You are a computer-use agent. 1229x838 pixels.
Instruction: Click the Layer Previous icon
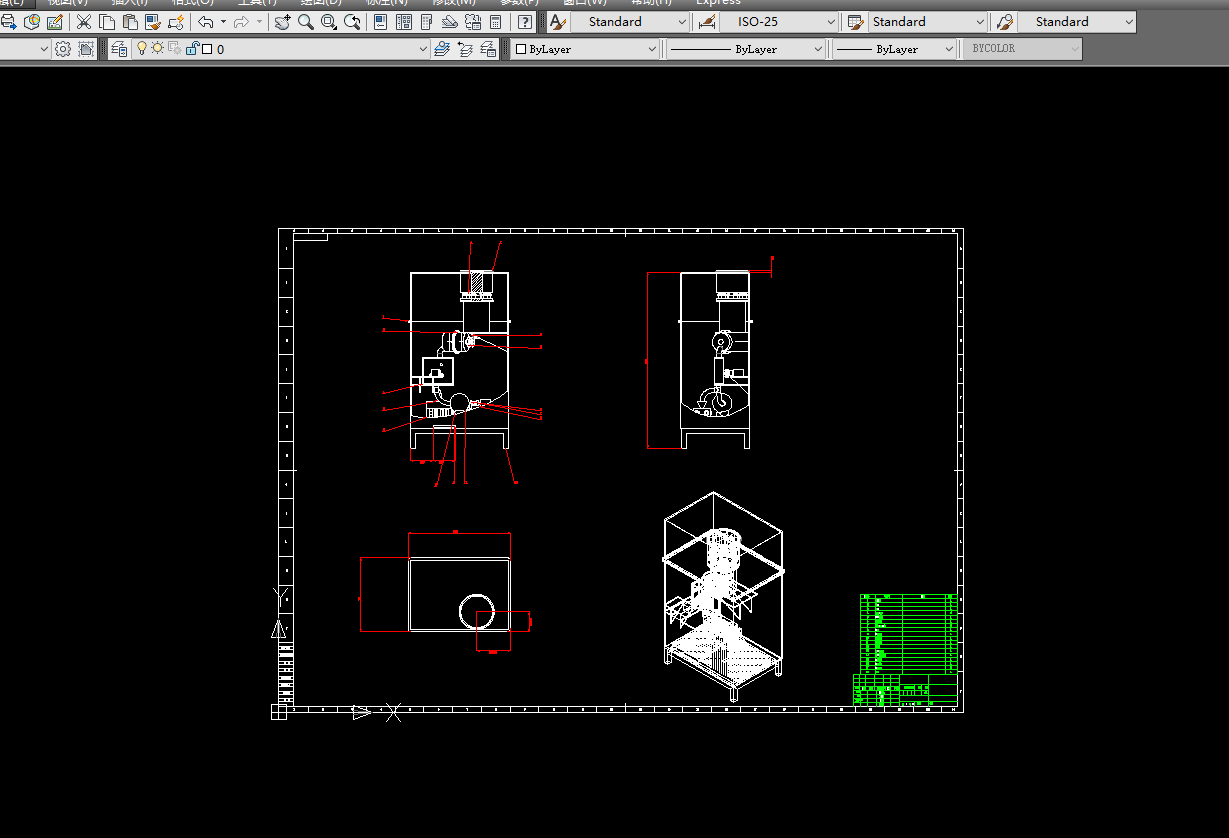464,48
